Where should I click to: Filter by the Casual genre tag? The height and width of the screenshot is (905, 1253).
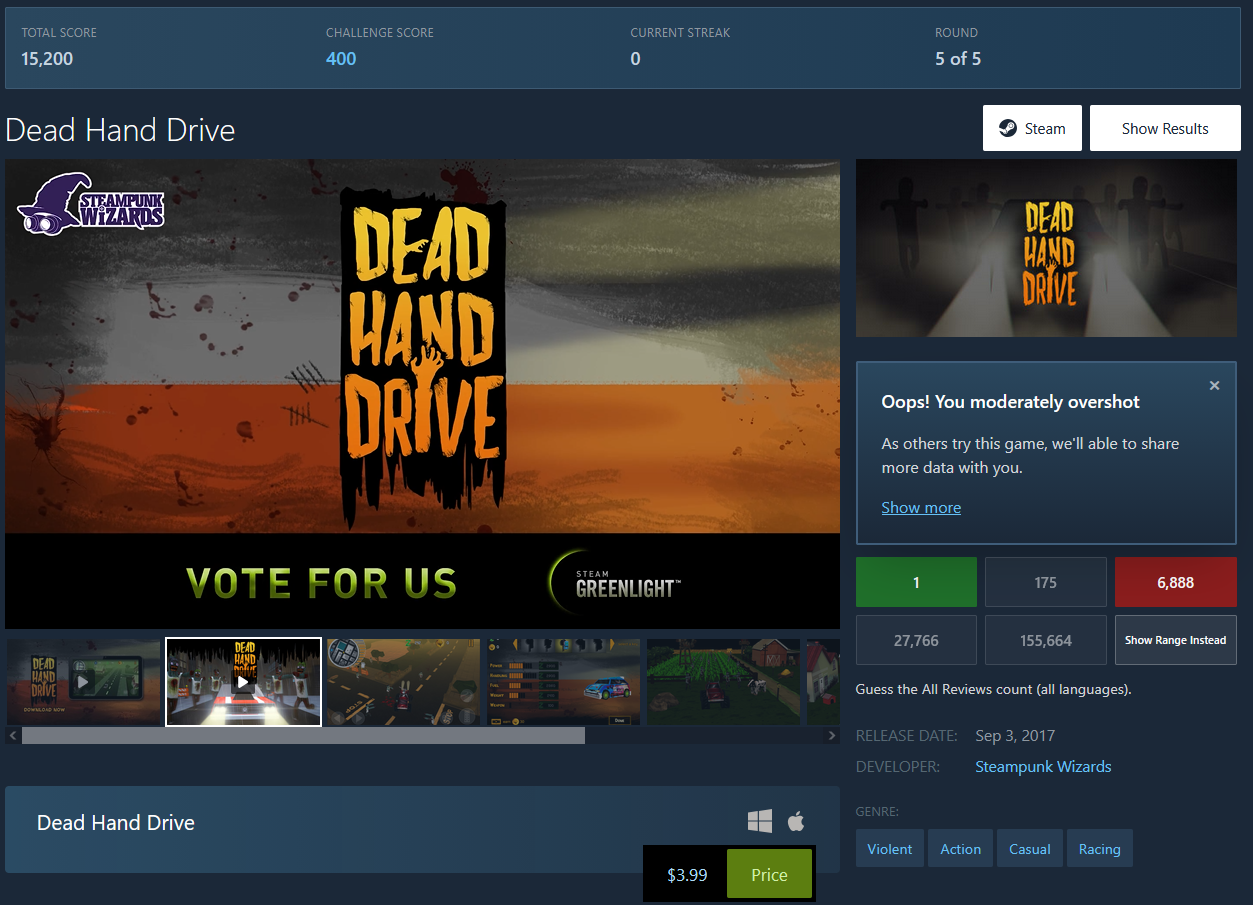1030,848
